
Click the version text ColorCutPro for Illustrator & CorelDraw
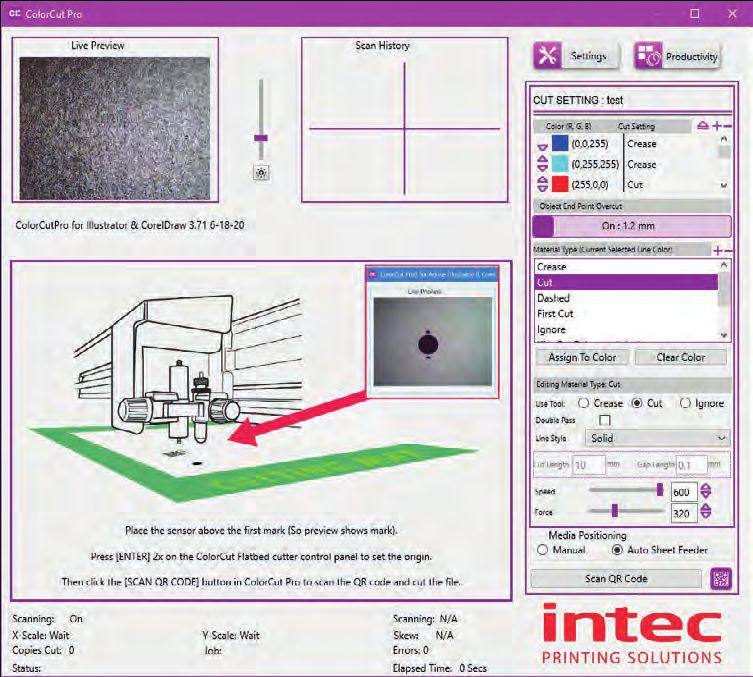(x=130, y=225)
